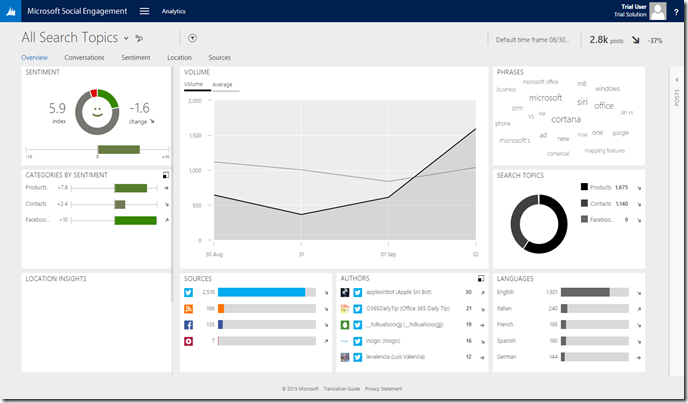Open the help question mark icon
The height and width of the screenshot is (403, 688).
tap(676, 12)
